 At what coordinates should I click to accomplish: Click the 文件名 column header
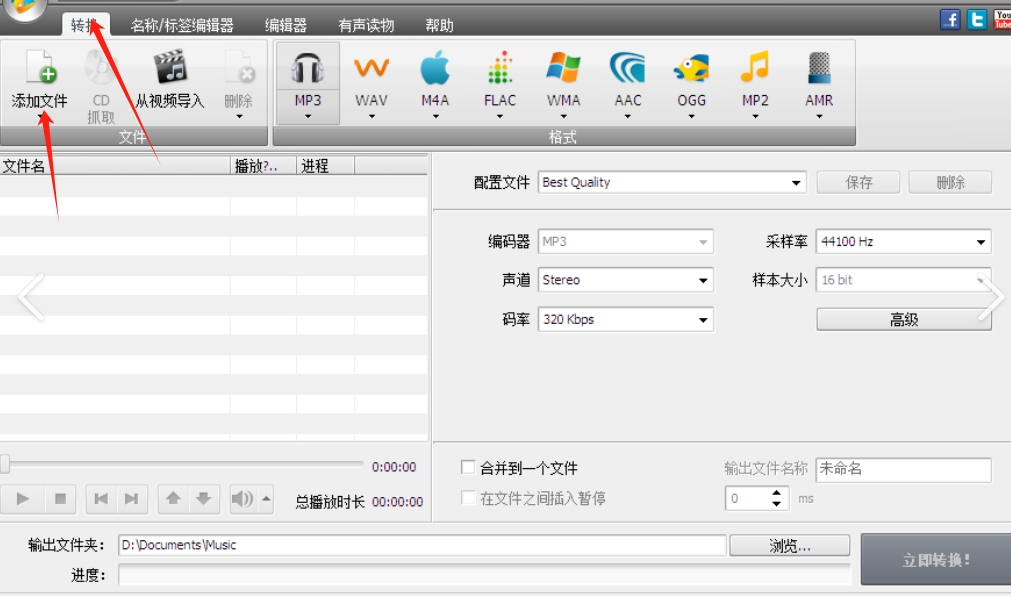115,166
